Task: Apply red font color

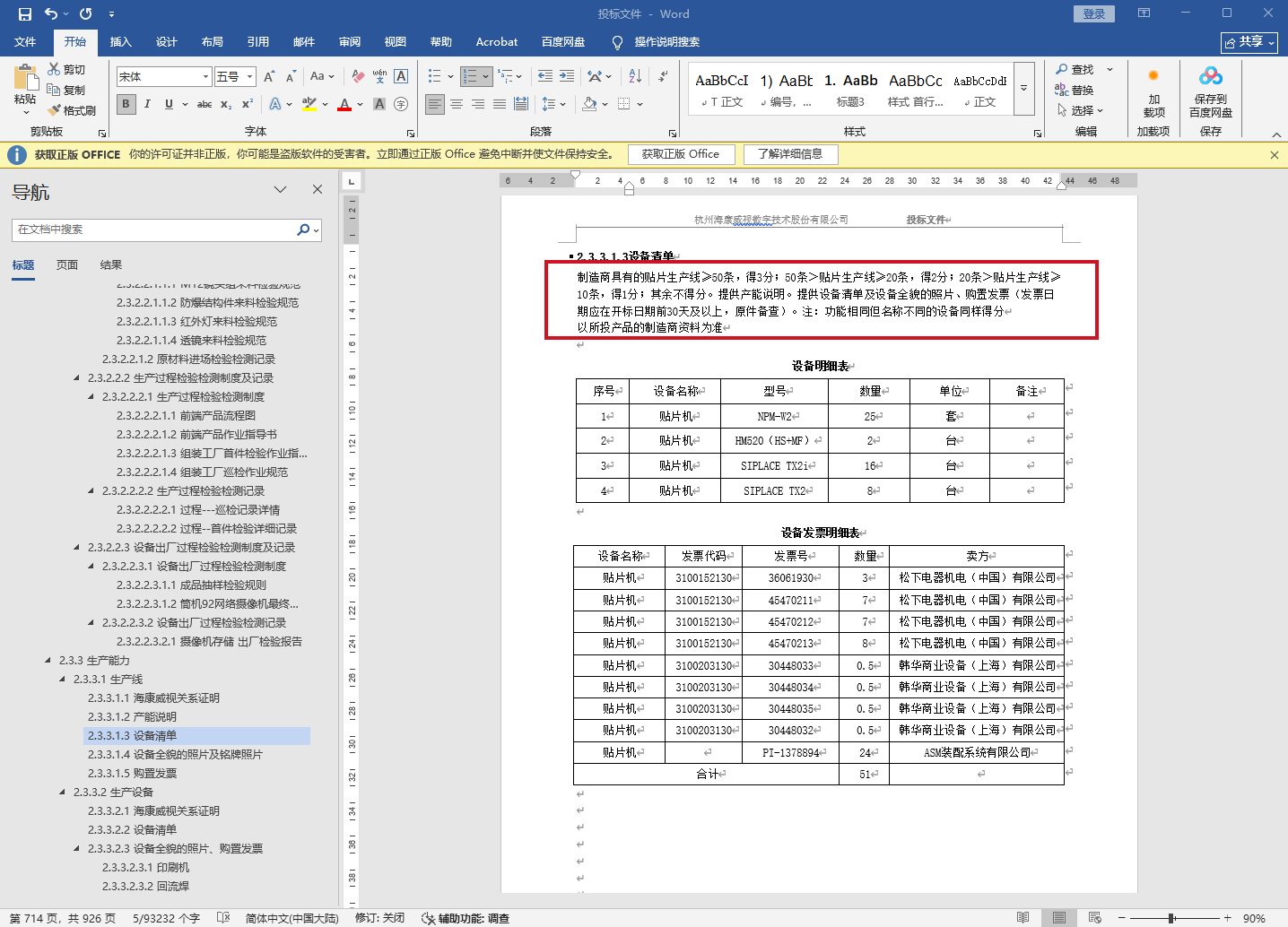Action: pos(344,104)
